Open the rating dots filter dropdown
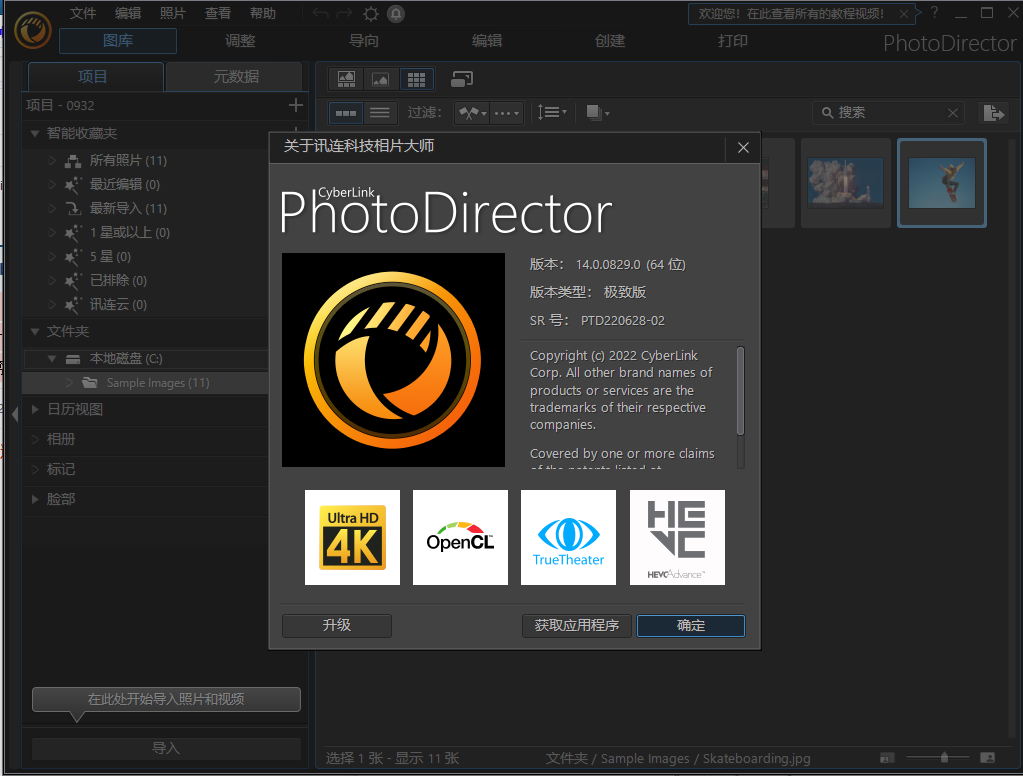 (x=506, y=113)
